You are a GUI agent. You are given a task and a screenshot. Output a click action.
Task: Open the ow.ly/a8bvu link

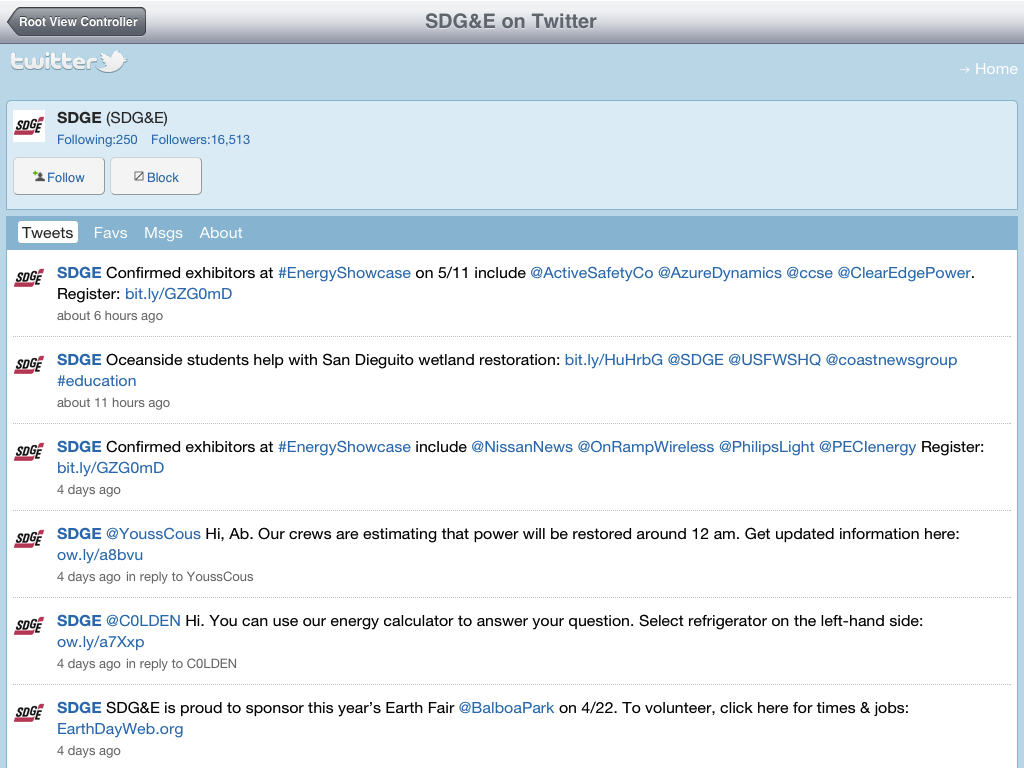tap(100, 554)
